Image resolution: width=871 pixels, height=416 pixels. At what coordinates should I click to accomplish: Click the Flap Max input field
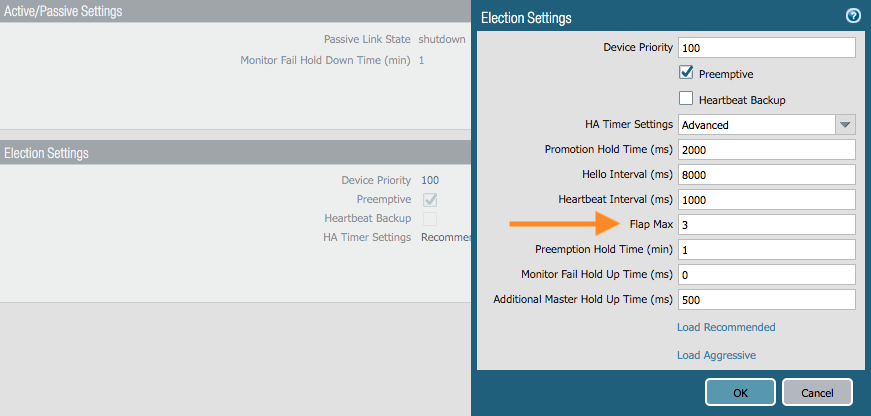click(766, 224)
